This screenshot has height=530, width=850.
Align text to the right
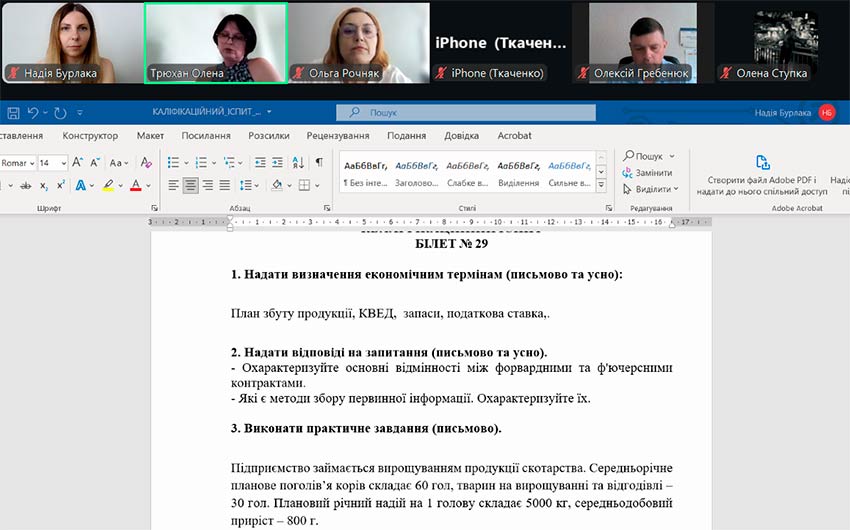208,185
